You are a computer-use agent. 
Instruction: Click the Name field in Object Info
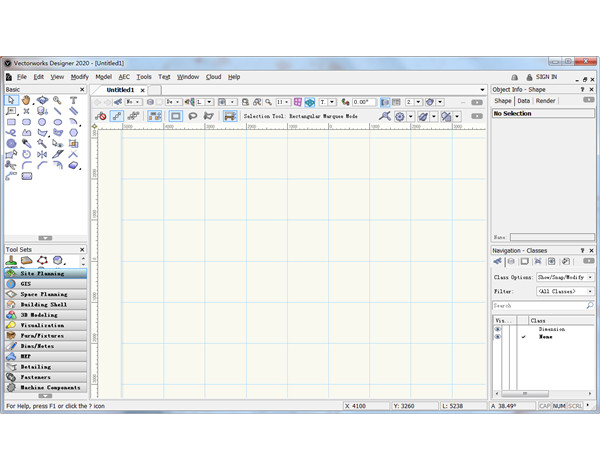(x=552, y=237)
